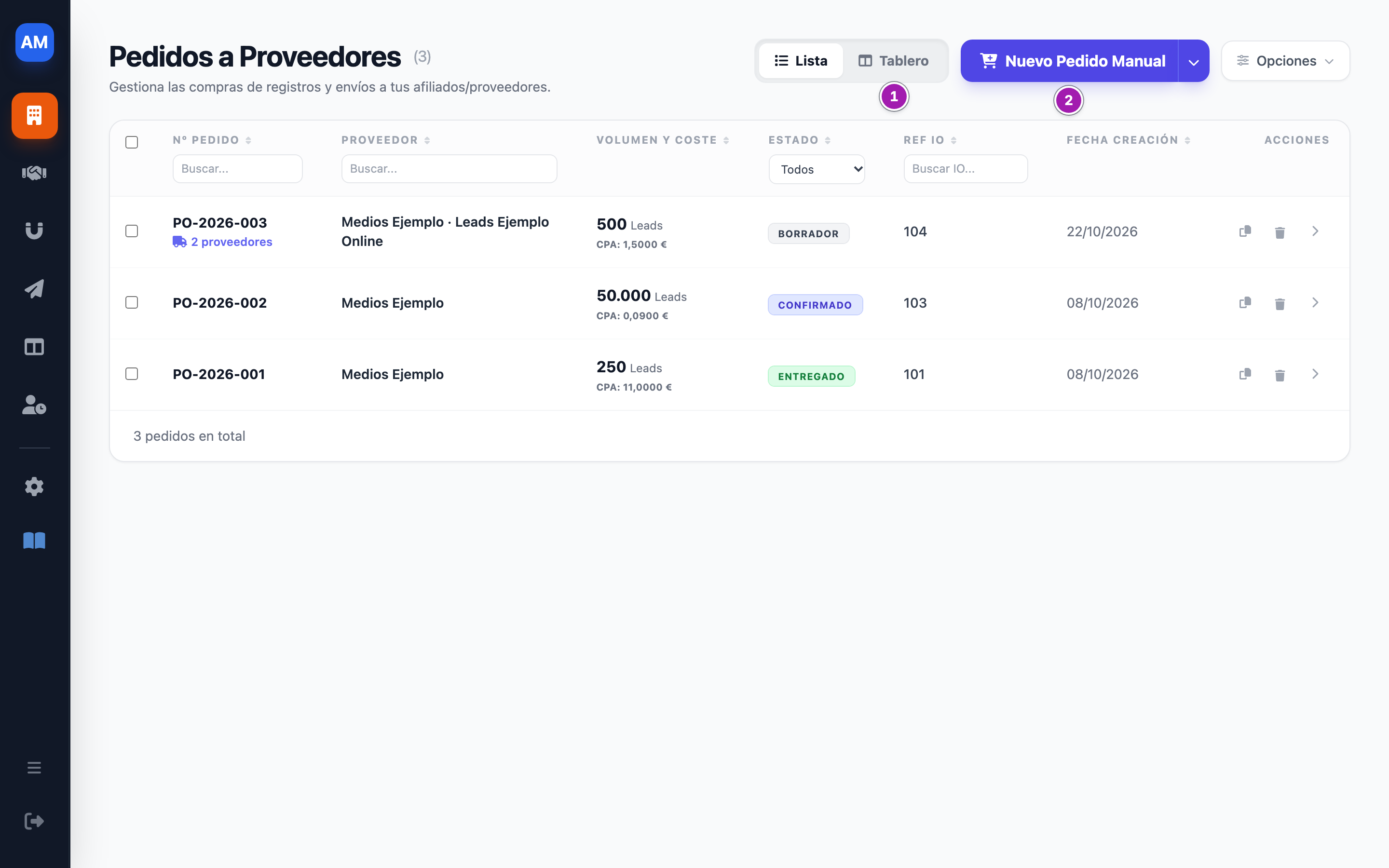
Task: Sort by Volumen y Coste header
Action: pos(663,140)
